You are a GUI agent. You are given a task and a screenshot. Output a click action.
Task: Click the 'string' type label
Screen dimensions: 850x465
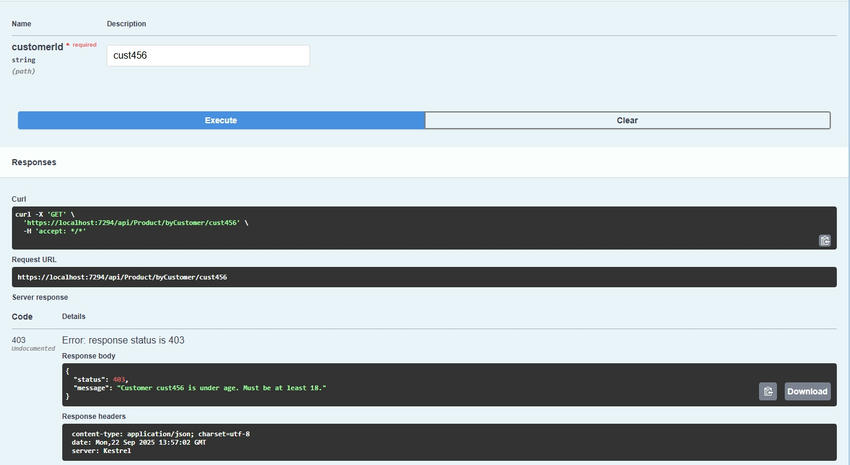click(x=23, y=60)
